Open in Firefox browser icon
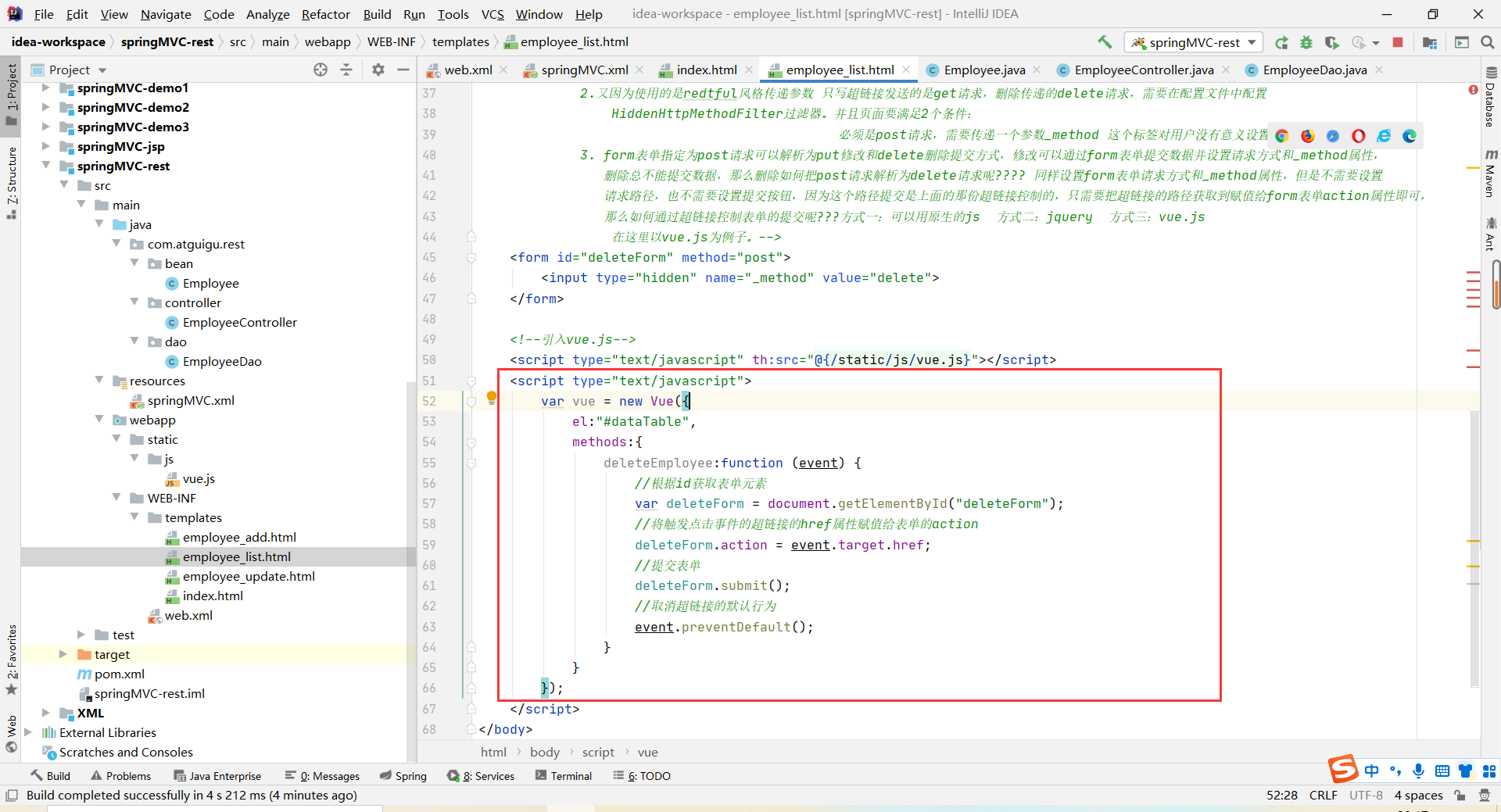The width and height of the screenshot is (1501, 812). click(1308, 136)
